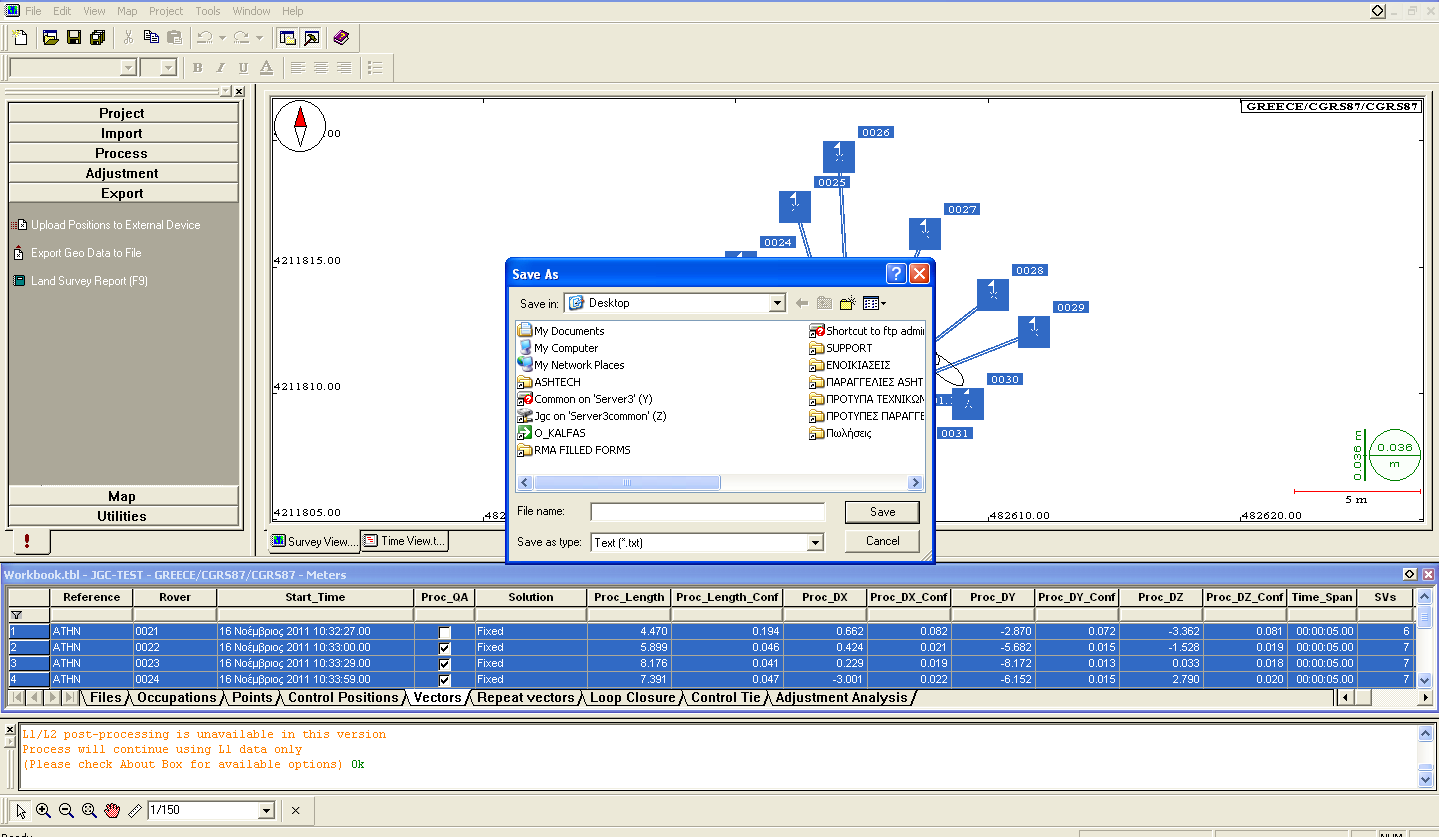Open the 1/150 map scale dropdown

tap(266, 810)
